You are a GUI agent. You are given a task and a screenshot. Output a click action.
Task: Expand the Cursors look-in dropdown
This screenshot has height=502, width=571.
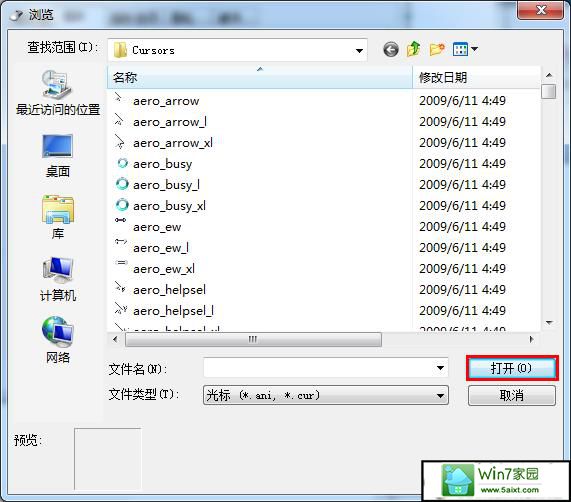click(359, 50)
